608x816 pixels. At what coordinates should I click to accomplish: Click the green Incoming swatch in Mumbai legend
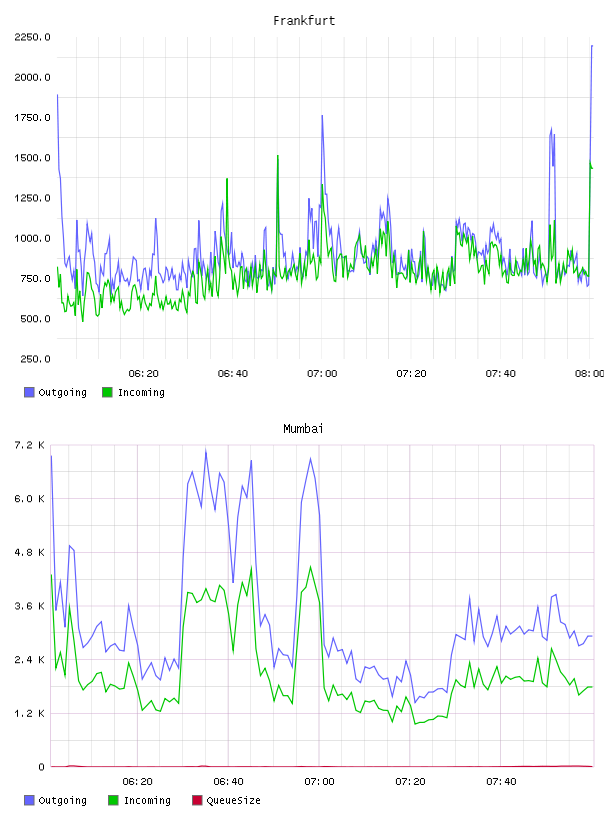pyautogui.click(x=113, y=800)
